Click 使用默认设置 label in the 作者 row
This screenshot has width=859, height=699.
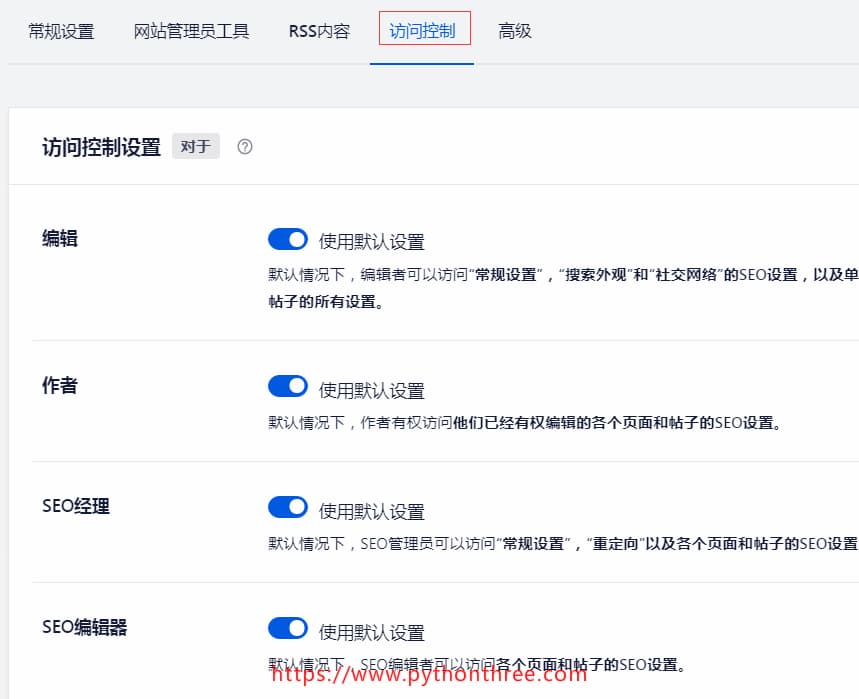(372, 390)
